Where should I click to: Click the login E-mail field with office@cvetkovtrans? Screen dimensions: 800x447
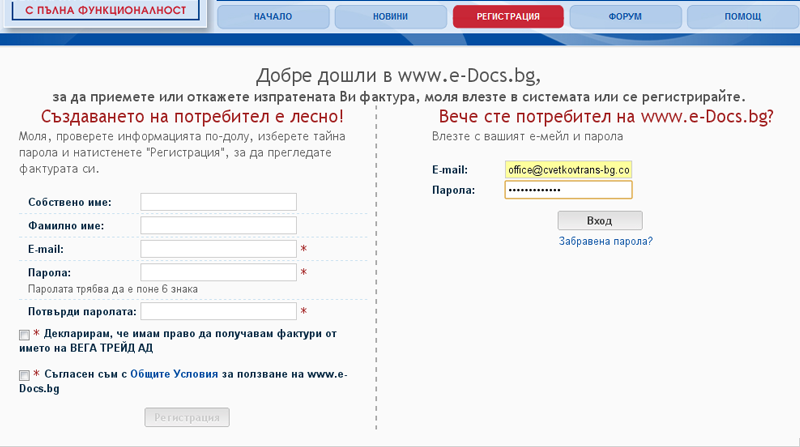pyautogui.click(x=568, y=170)
